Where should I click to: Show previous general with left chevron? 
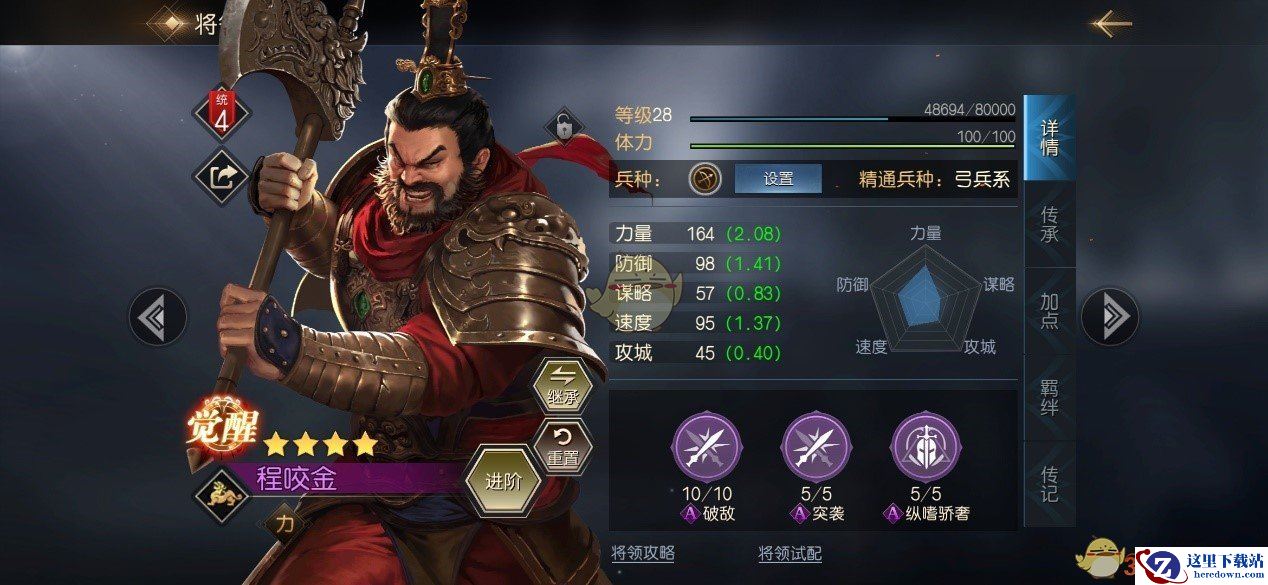[158, 317]
